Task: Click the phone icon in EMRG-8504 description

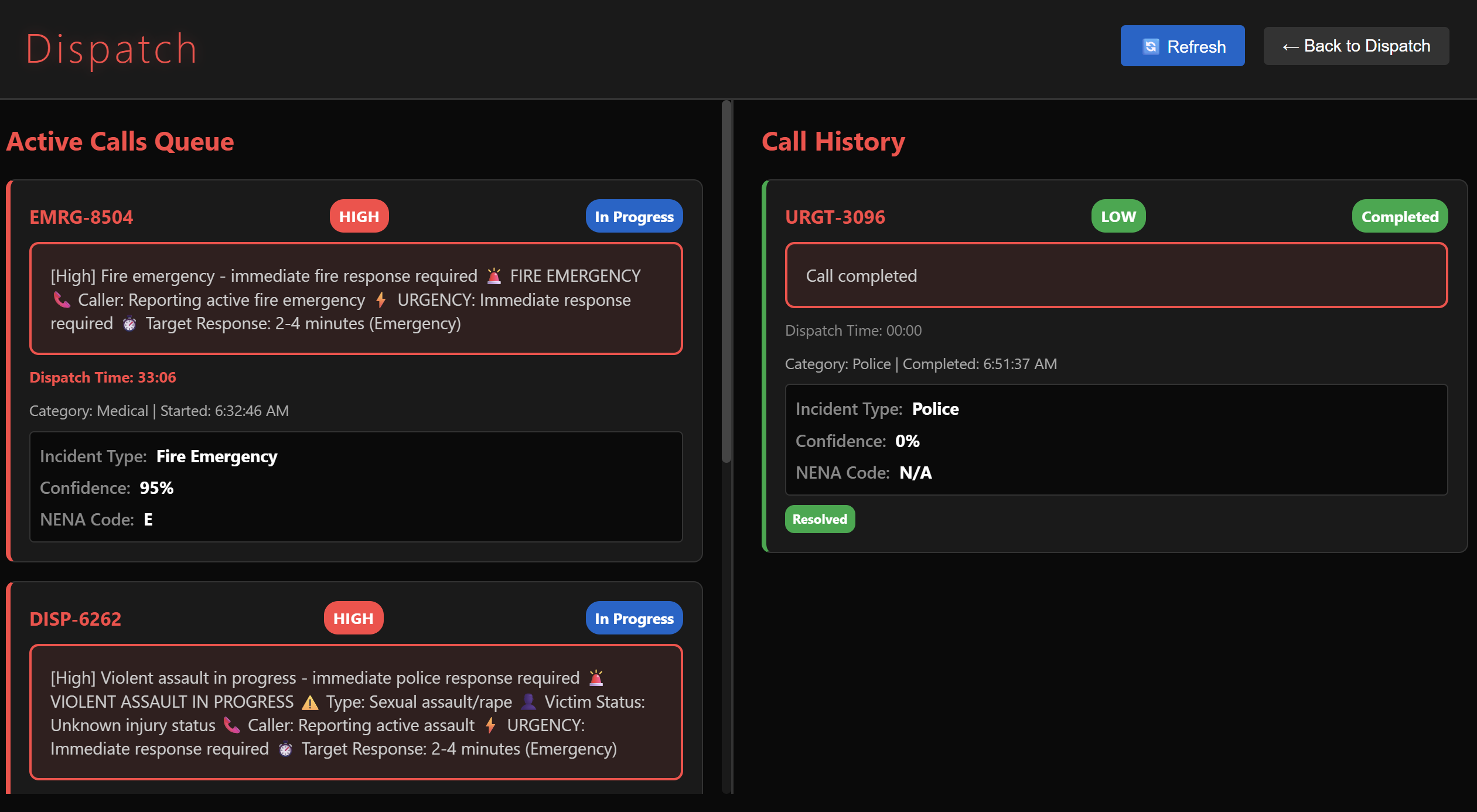Action: tap(62, 300)
